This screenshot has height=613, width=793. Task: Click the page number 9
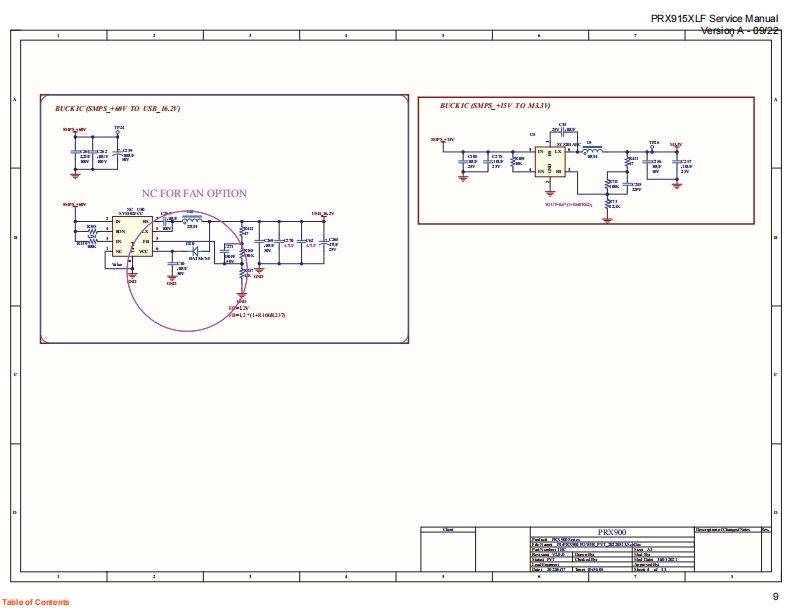tap(775, 595)
